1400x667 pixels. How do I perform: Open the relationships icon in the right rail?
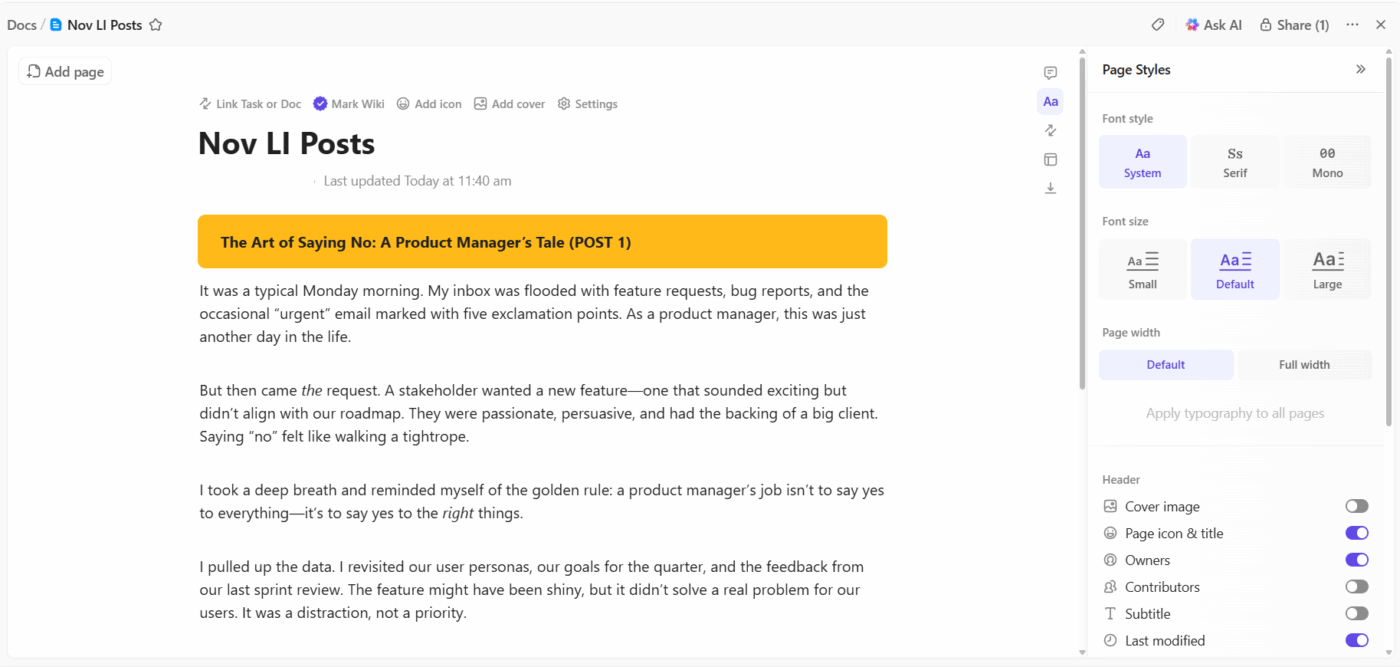pos(1050,129)
